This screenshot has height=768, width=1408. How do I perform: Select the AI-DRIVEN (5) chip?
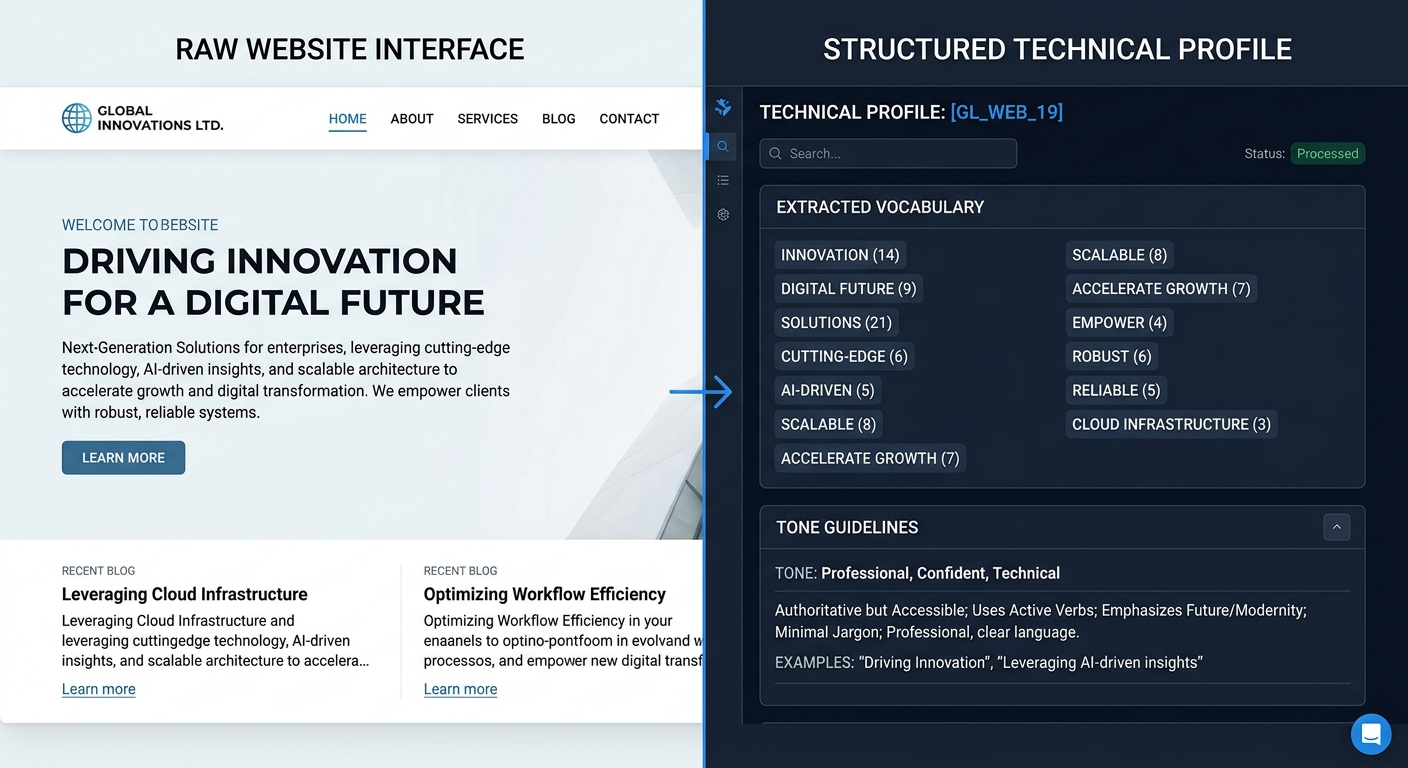pyautogui.click(x=828, y=391)
